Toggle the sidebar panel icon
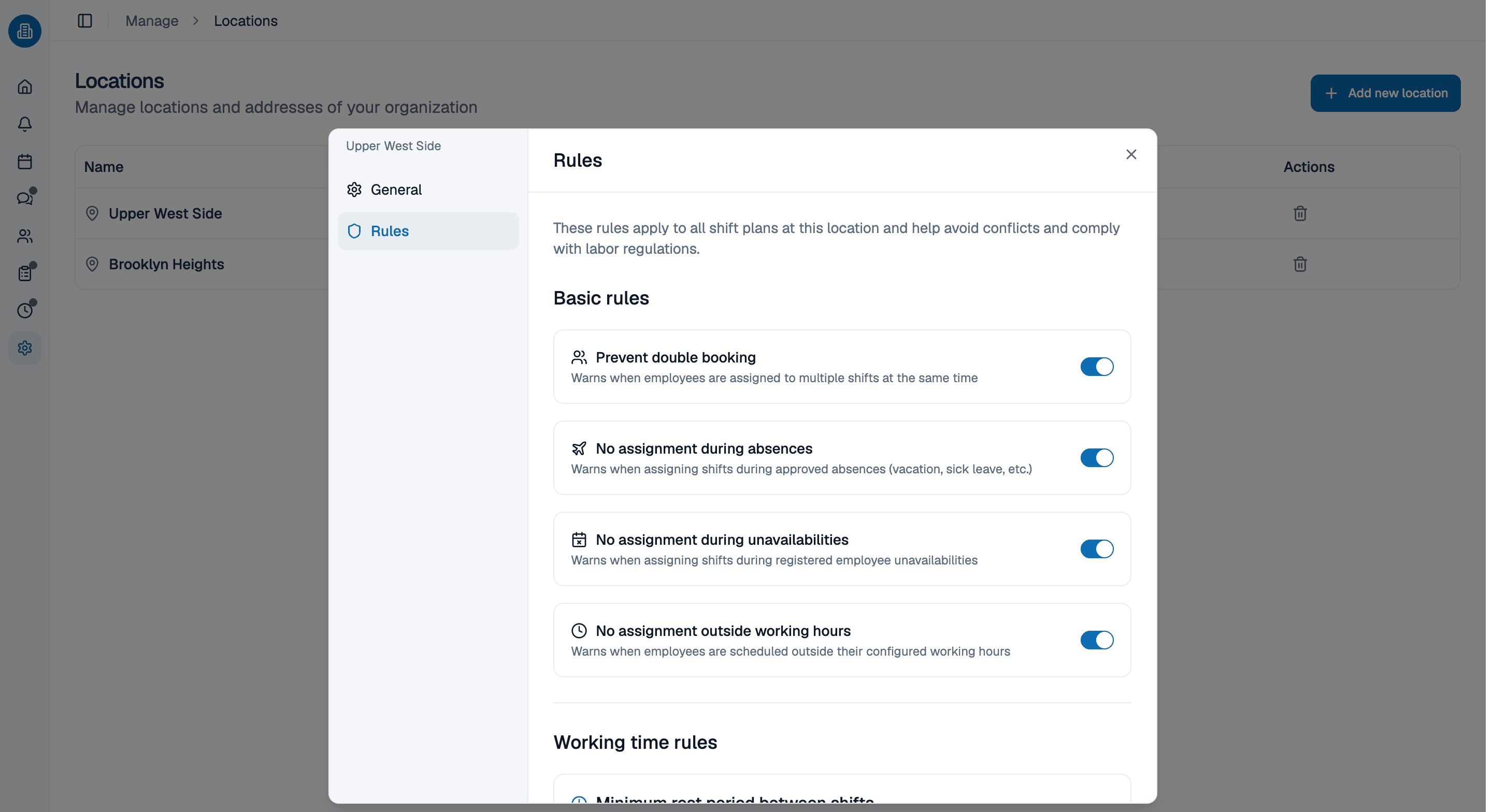1492x812 pixels. tap(85, 21)
